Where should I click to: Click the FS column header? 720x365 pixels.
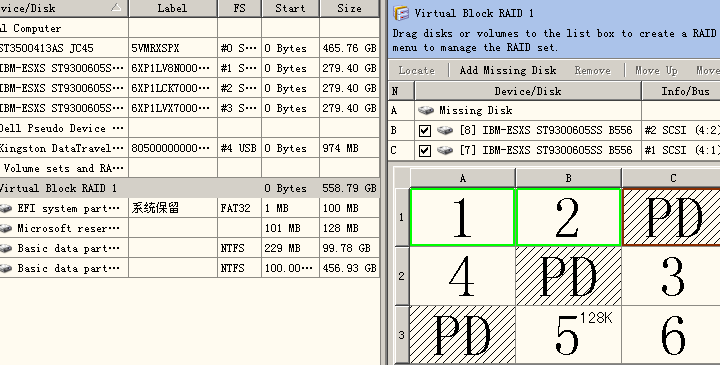(x=239, y=8)
